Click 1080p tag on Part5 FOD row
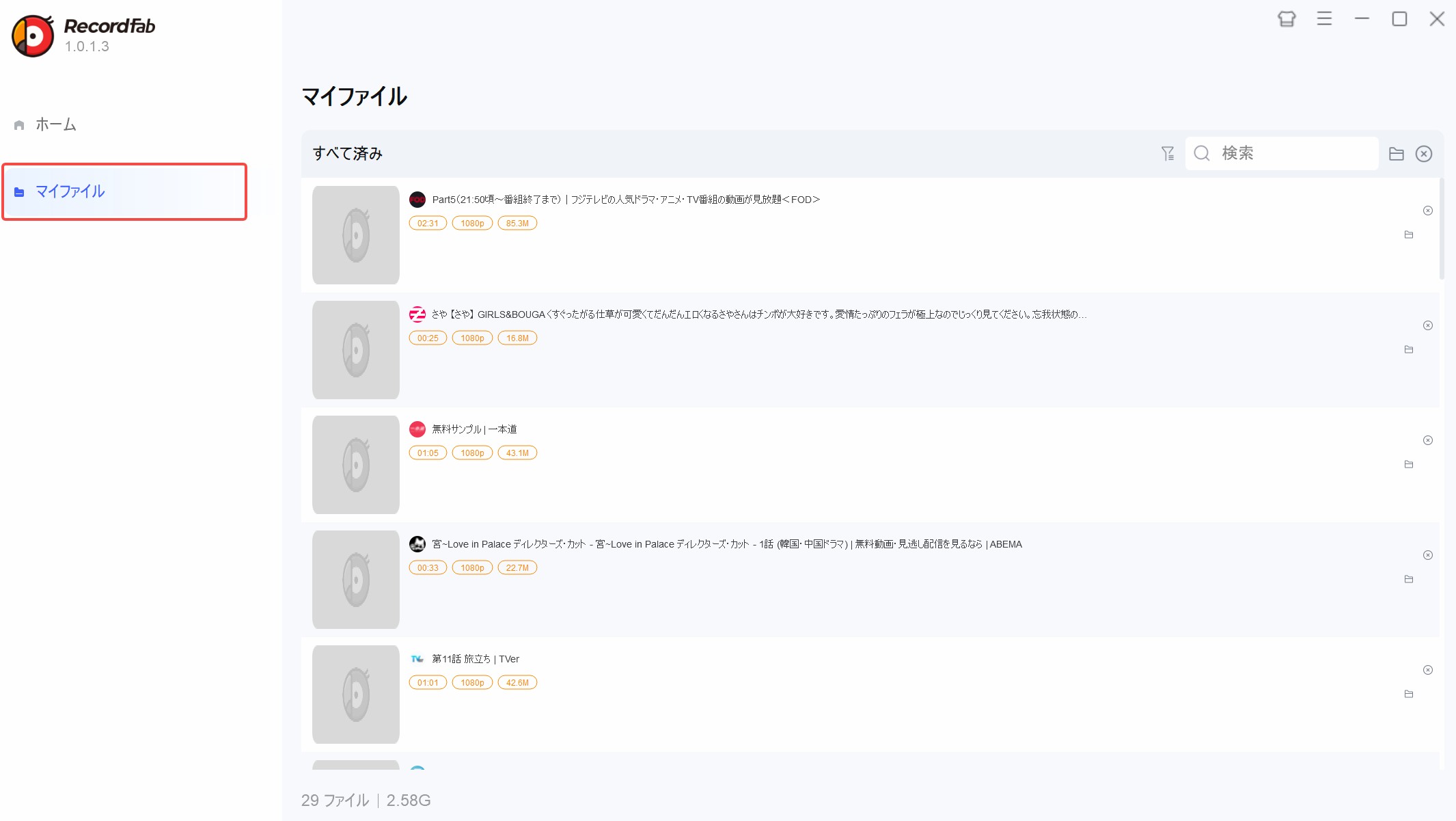 (472, 224)
